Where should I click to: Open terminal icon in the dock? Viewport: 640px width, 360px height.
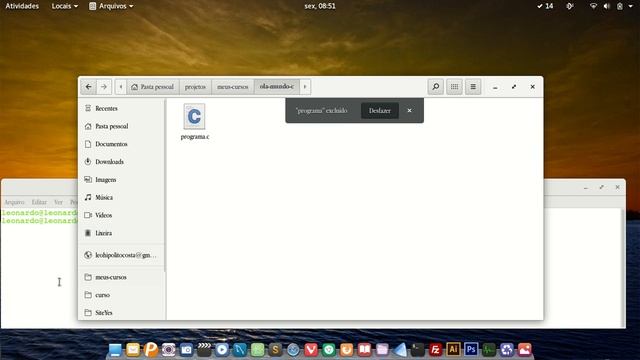417,349
